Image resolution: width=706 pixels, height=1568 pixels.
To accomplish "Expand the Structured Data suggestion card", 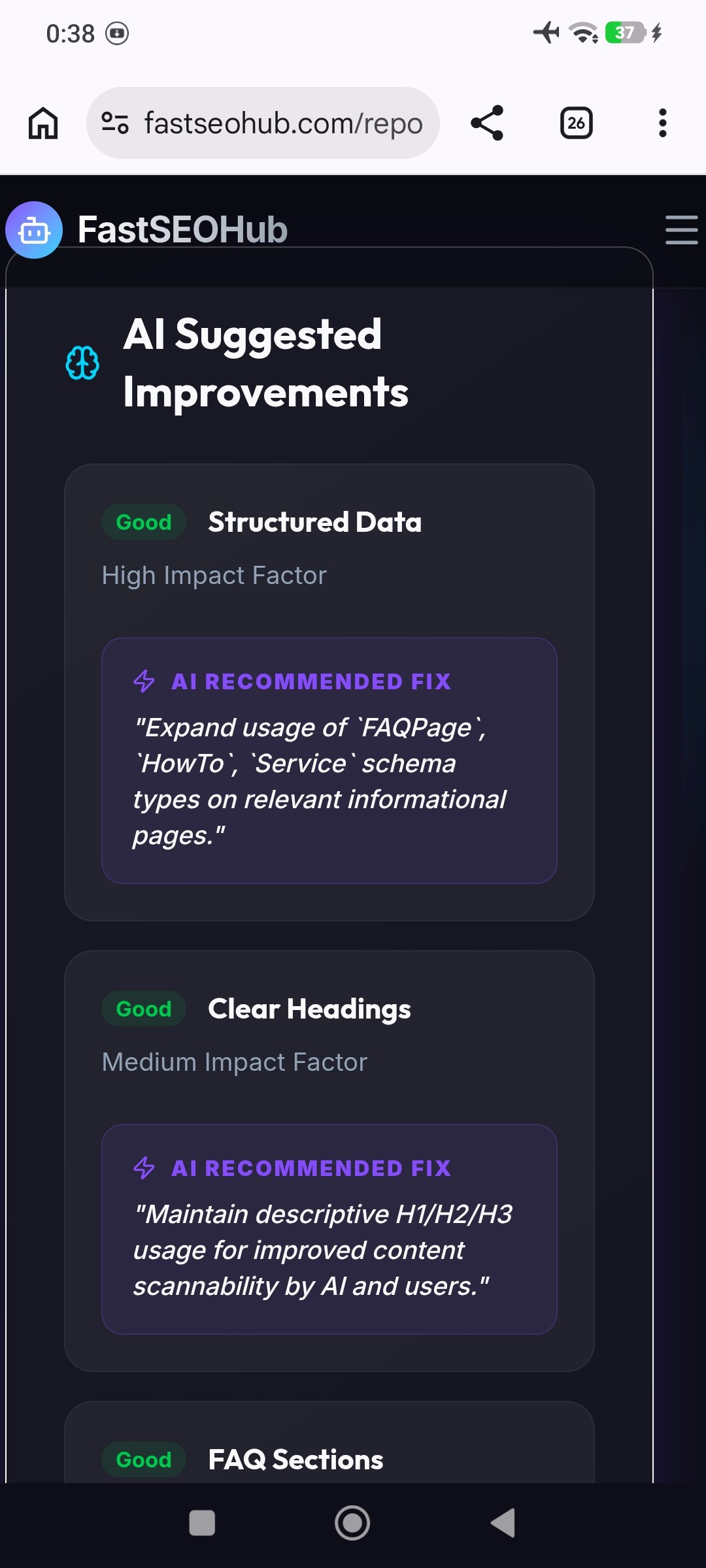I will pyautogui.click(x=329, y=693).
